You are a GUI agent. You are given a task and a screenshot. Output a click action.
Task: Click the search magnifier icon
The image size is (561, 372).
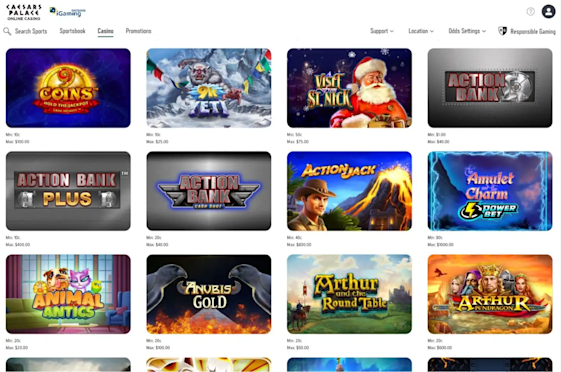(7, 31)
